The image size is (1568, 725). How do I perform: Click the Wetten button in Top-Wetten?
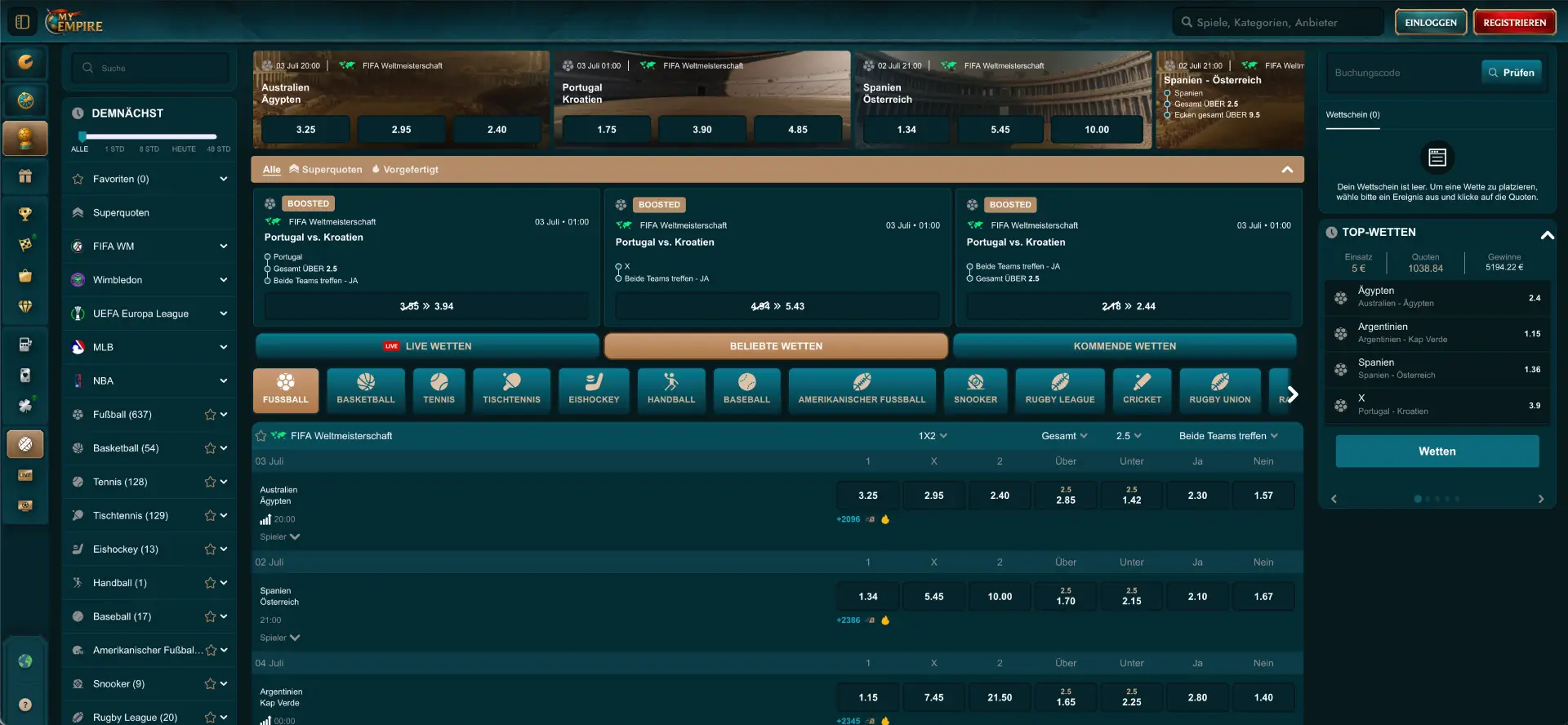(x=1437, y=451)
